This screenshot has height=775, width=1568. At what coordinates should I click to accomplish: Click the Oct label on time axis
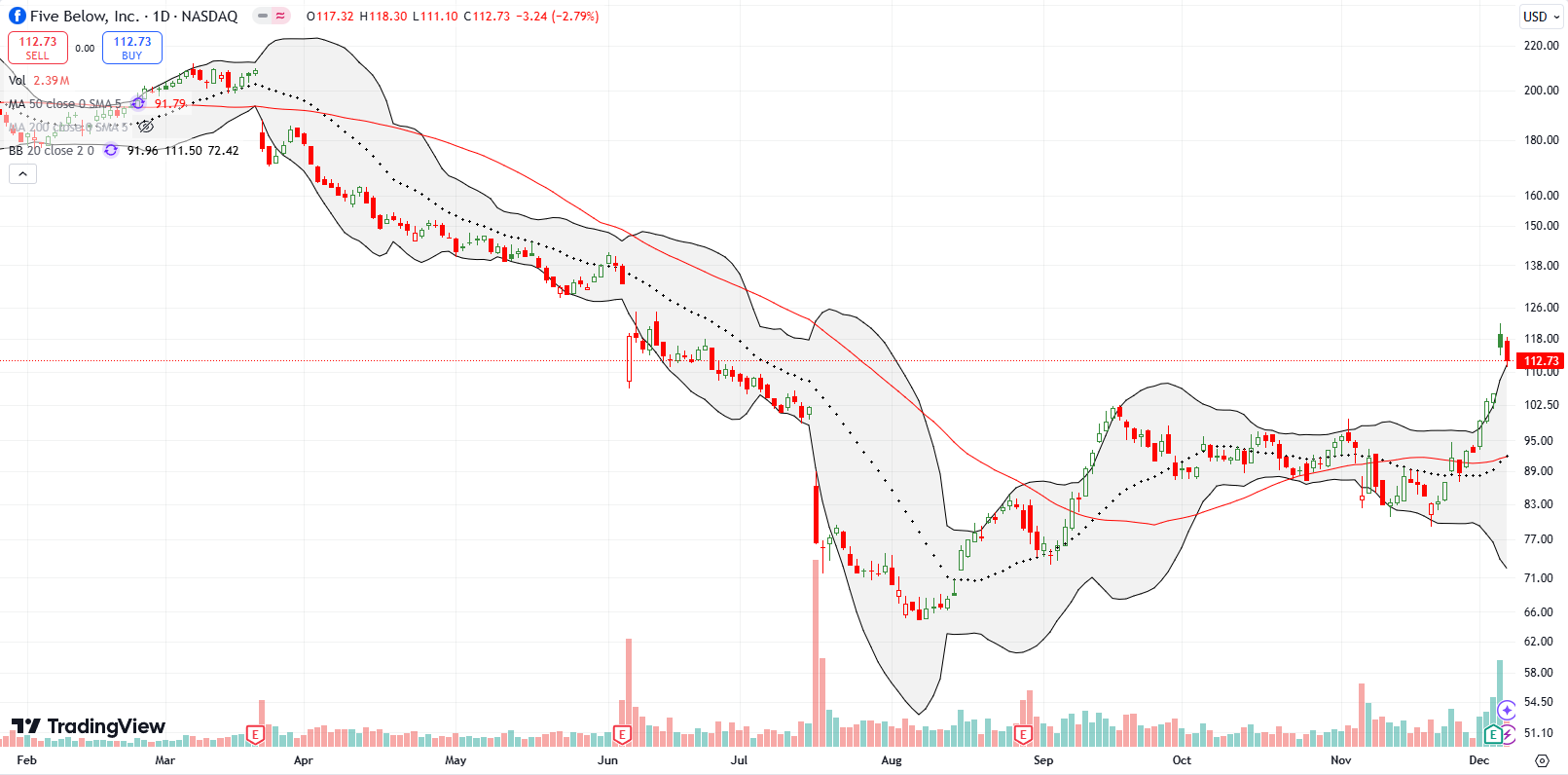1182,760
